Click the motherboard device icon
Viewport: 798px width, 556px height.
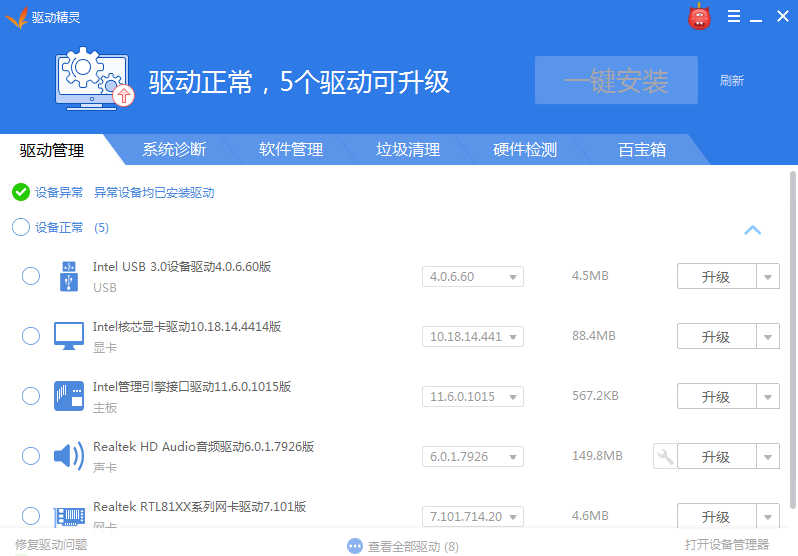(69, 396)
